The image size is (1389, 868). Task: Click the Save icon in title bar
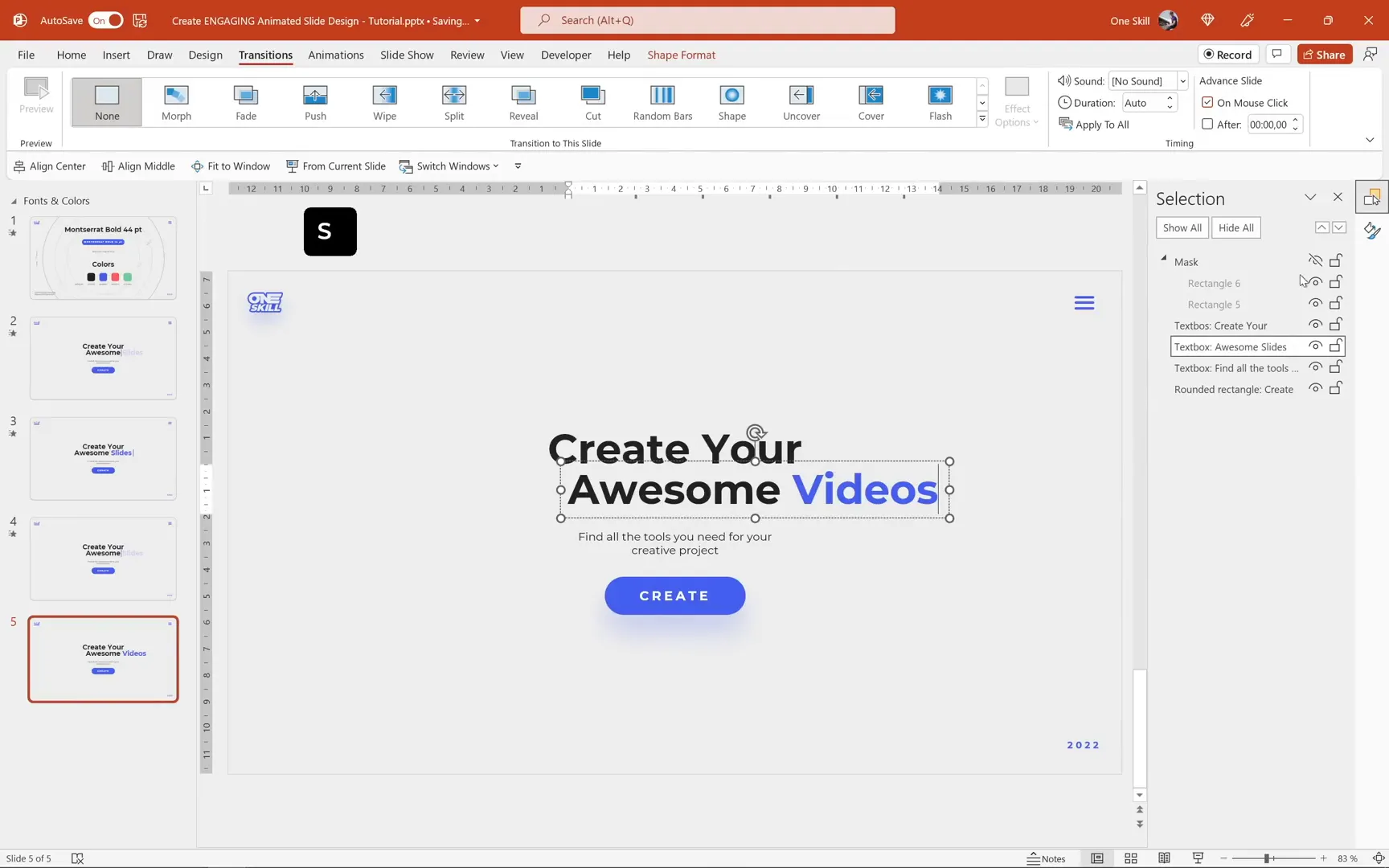140,20
